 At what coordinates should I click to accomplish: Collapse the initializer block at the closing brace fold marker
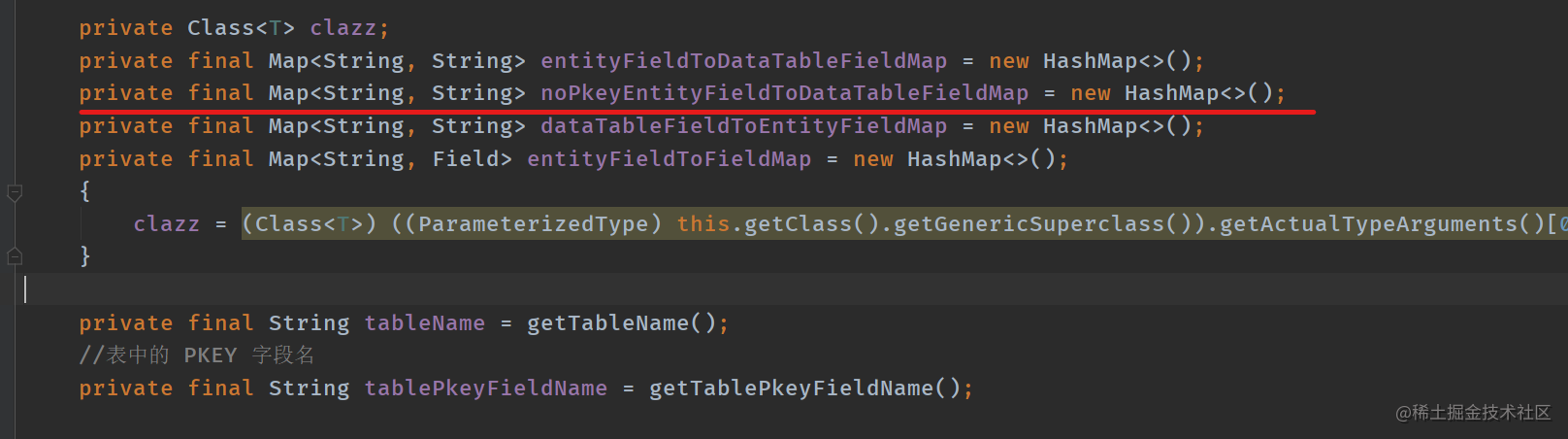click(15, 256)
